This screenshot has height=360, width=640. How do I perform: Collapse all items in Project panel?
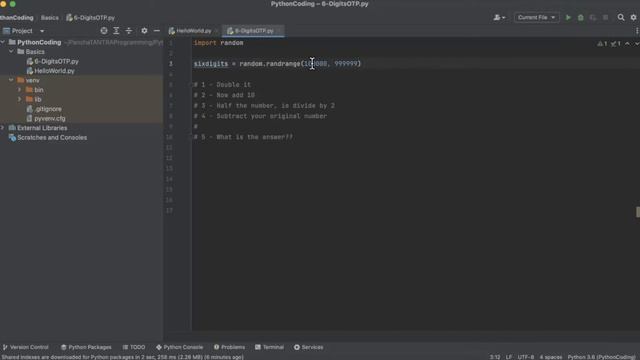point(129,31)
